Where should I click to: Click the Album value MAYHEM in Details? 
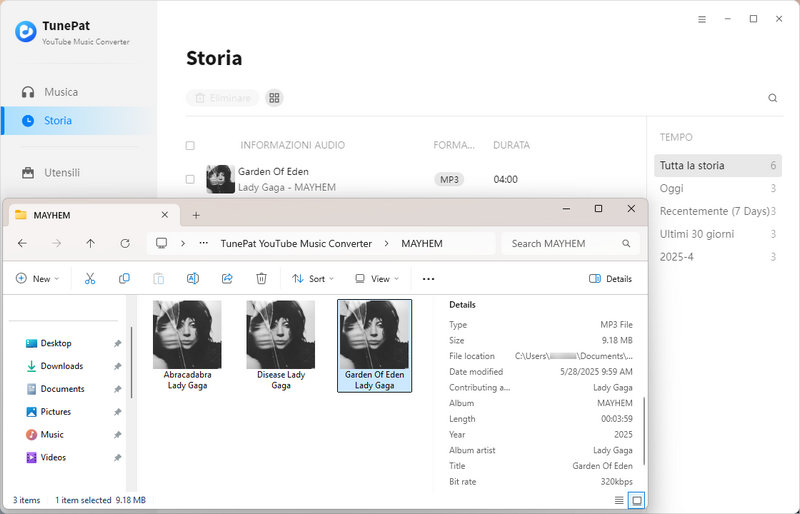[615, 403]
